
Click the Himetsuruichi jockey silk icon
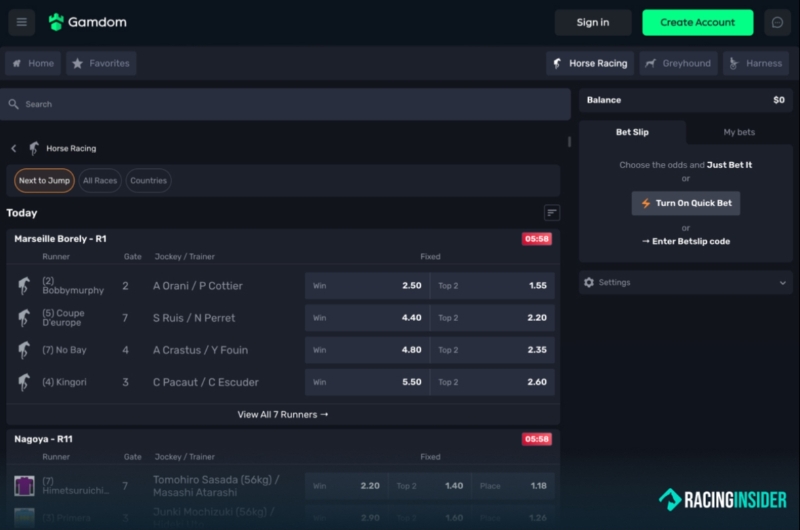[x=24, y=486]
